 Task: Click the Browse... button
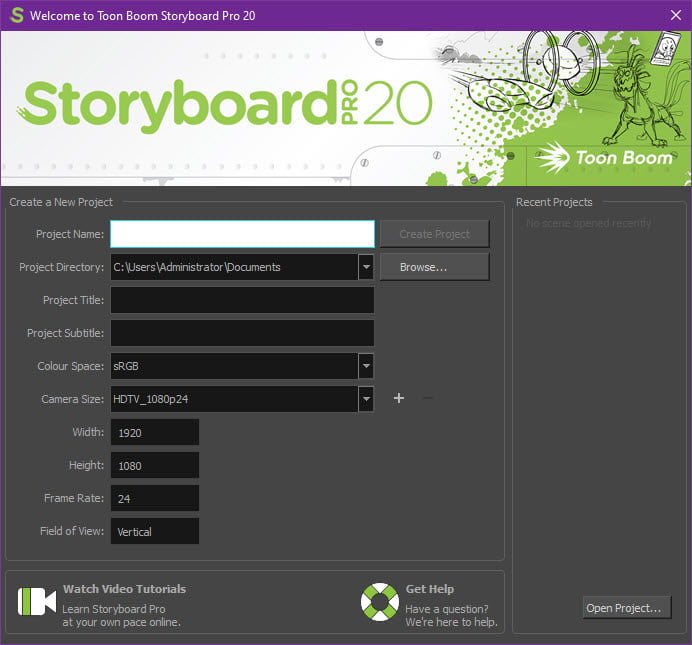click(434, 267)
